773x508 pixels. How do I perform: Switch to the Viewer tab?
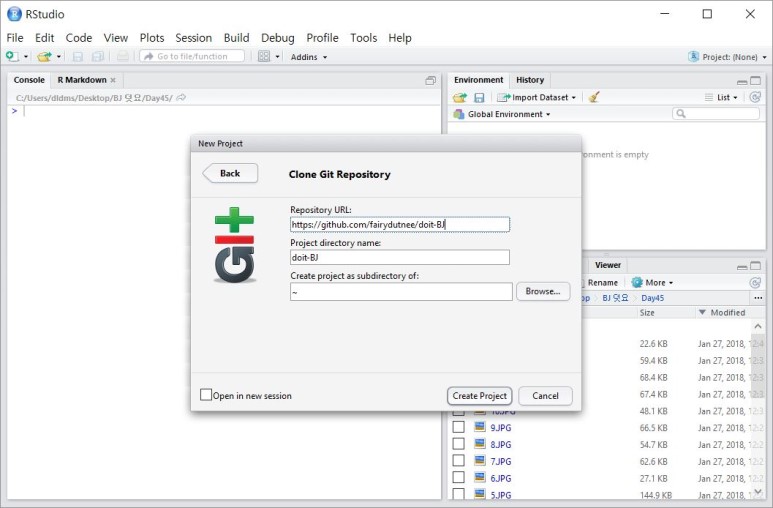[607, 265]
